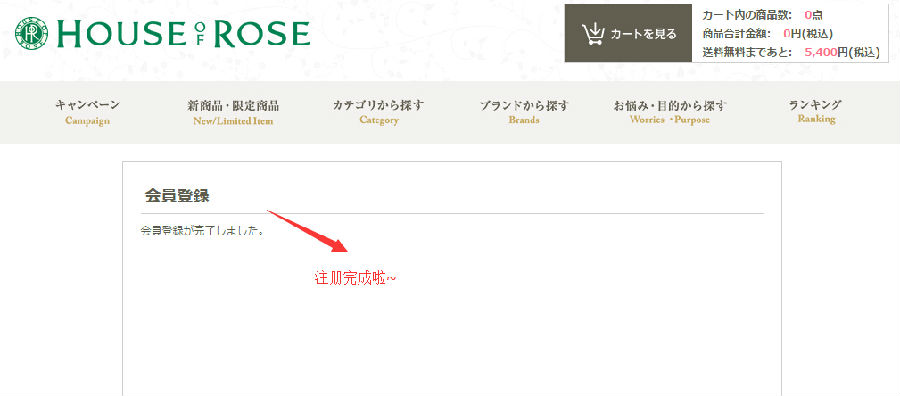Open the キャンペーン menu item
The height and width of the screenshot is (396, 900).
click(x=87, y=105)
